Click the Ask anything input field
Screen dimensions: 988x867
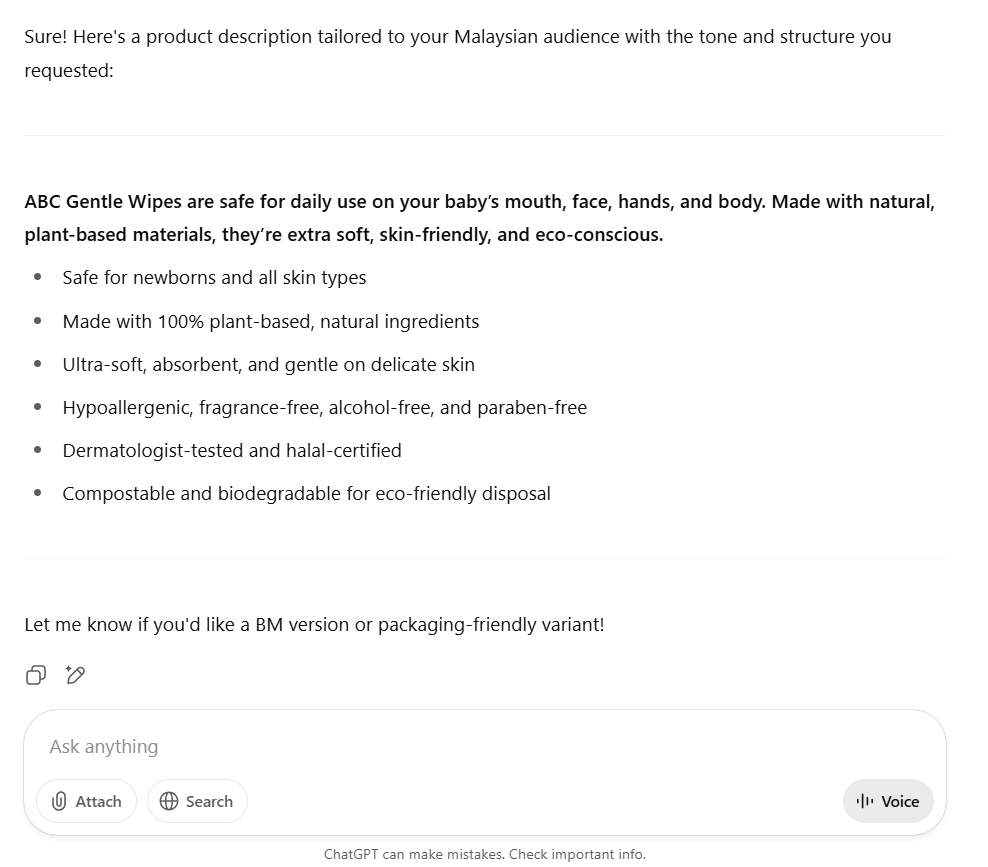pyautogui.click(x=400, y=746)
